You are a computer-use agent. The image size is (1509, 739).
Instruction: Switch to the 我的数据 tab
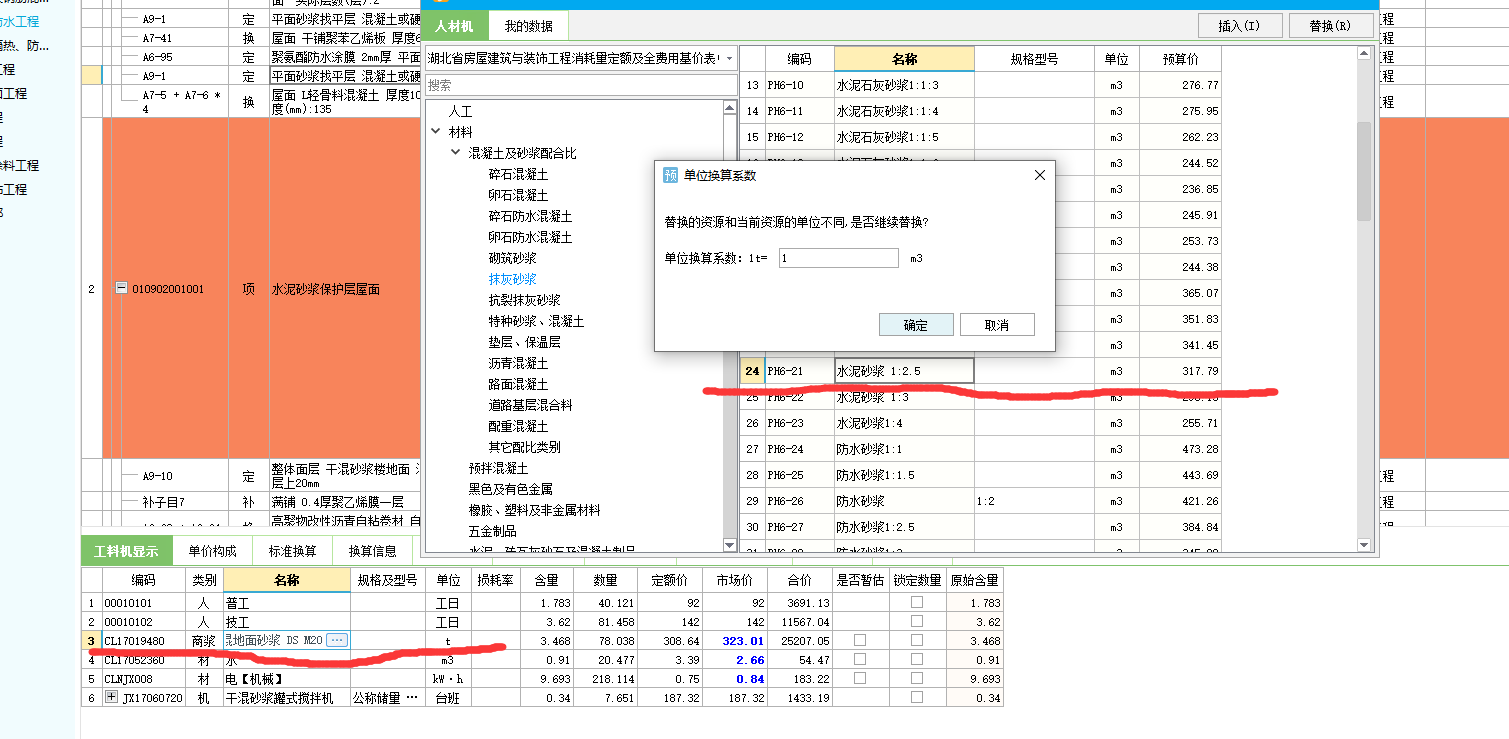(527, 25)
